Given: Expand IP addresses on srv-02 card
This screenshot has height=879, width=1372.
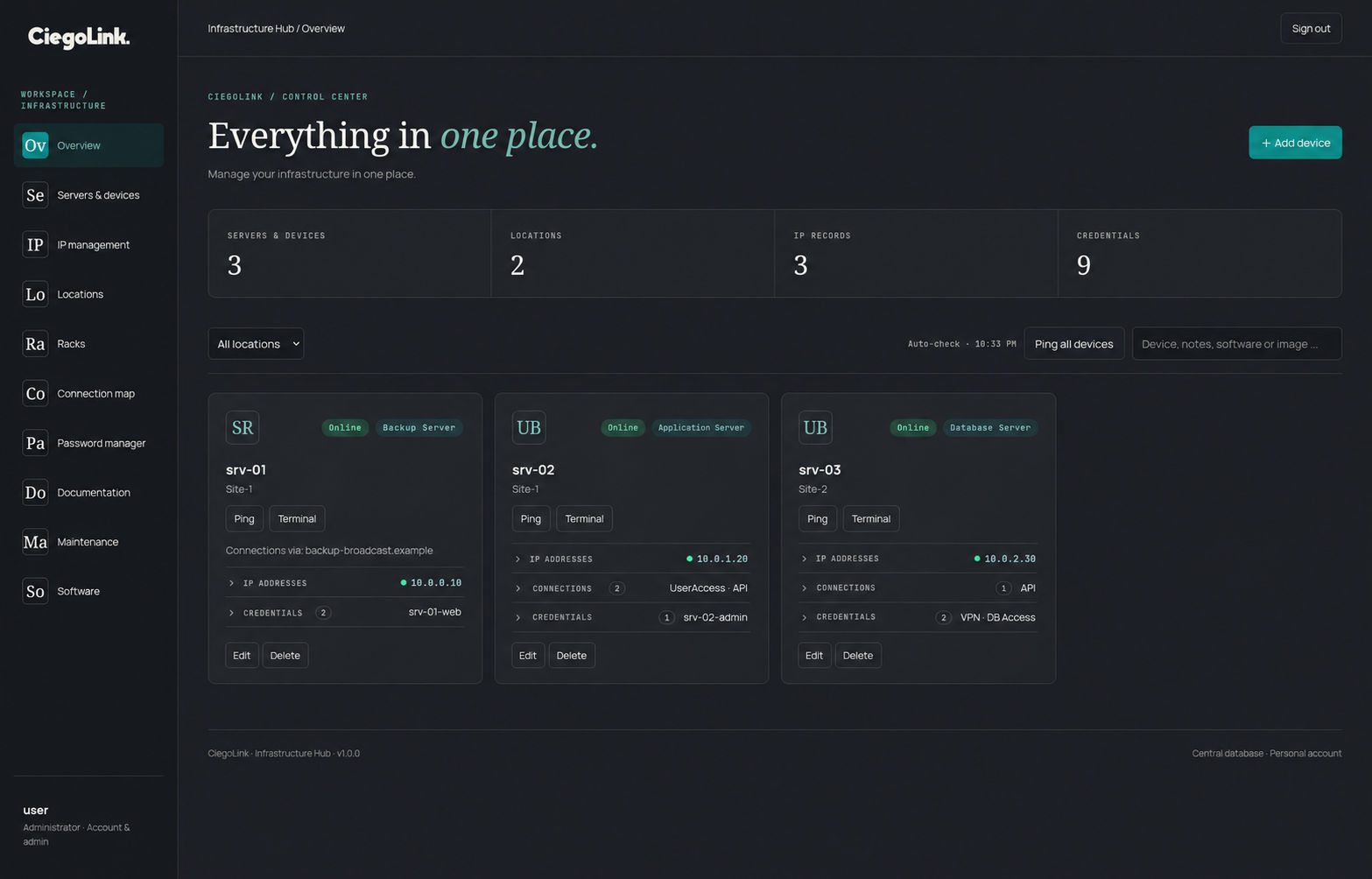Looking at the screenshot, I should pos(631,559).
